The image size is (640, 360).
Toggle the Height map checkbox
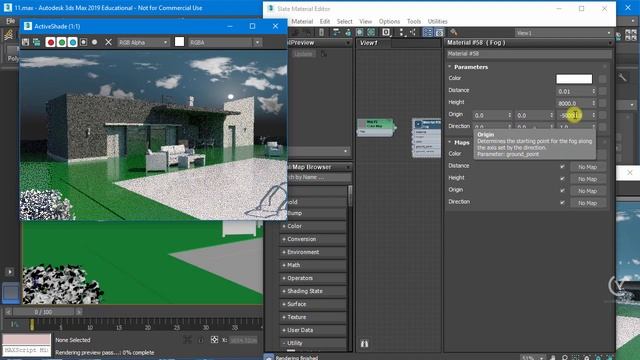(x=562, y=178)
